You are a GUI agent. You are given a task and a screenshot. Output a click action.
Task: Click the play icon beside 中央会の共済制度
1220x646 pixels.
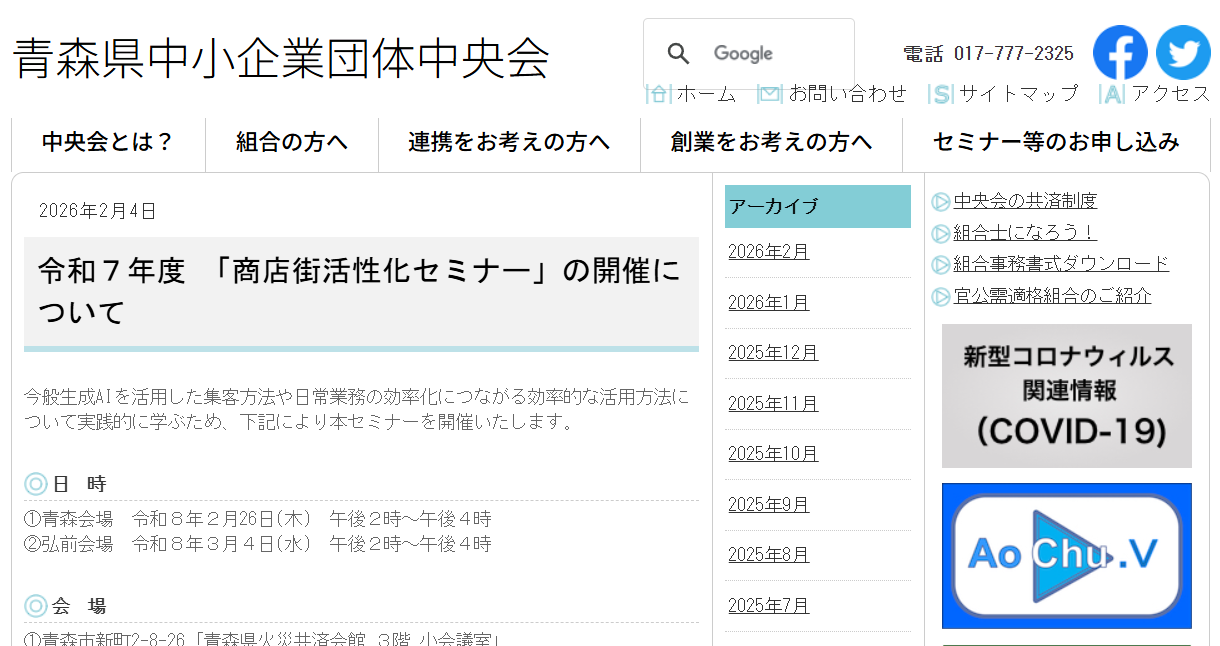pos(941,201)
